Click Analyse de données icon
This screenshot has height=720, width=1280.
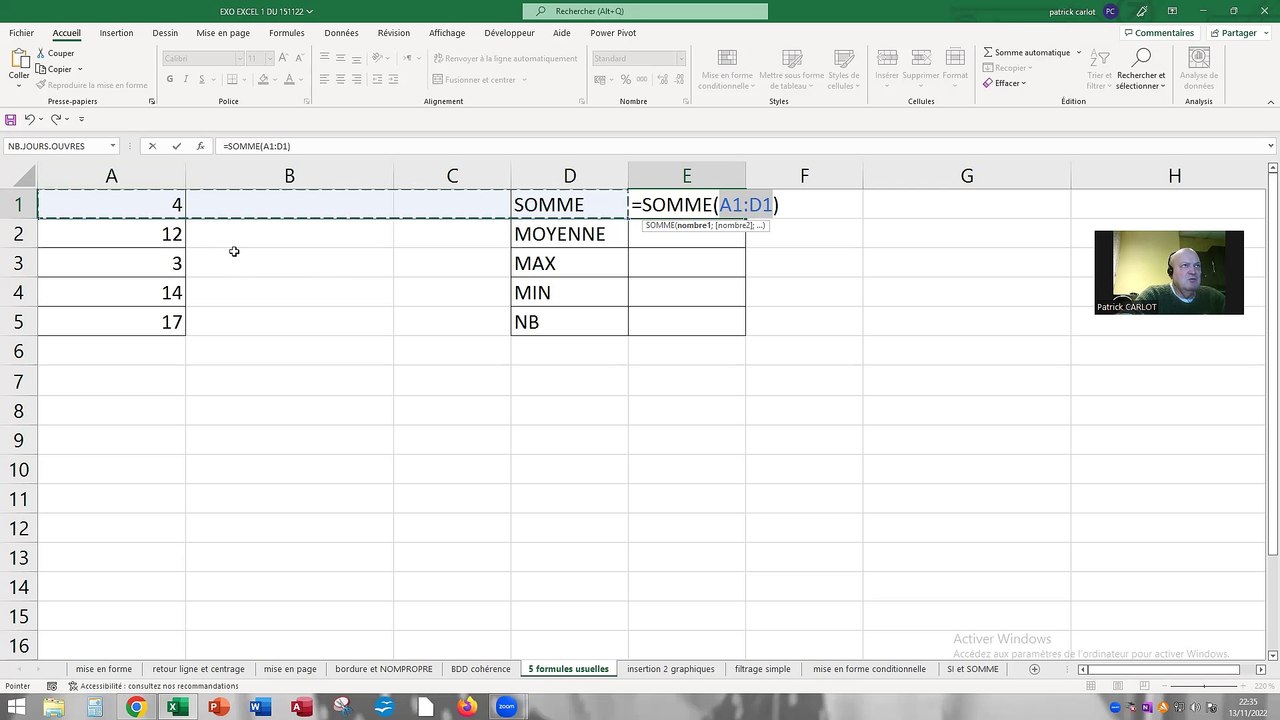(x=1198, y=58)
